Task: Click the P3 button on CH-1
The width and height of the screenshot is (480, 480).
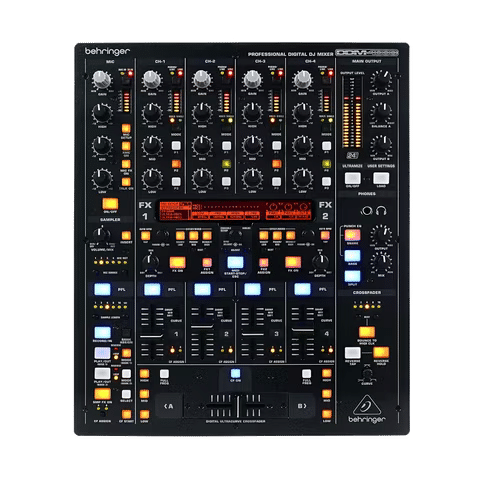Action: click(176, 182)
